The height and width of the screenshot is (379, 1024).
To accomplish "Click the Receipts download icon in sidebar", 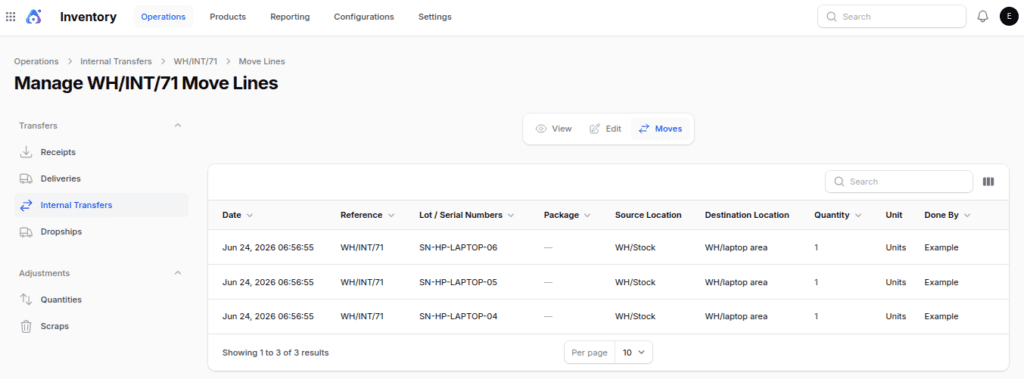I will 26,152.
